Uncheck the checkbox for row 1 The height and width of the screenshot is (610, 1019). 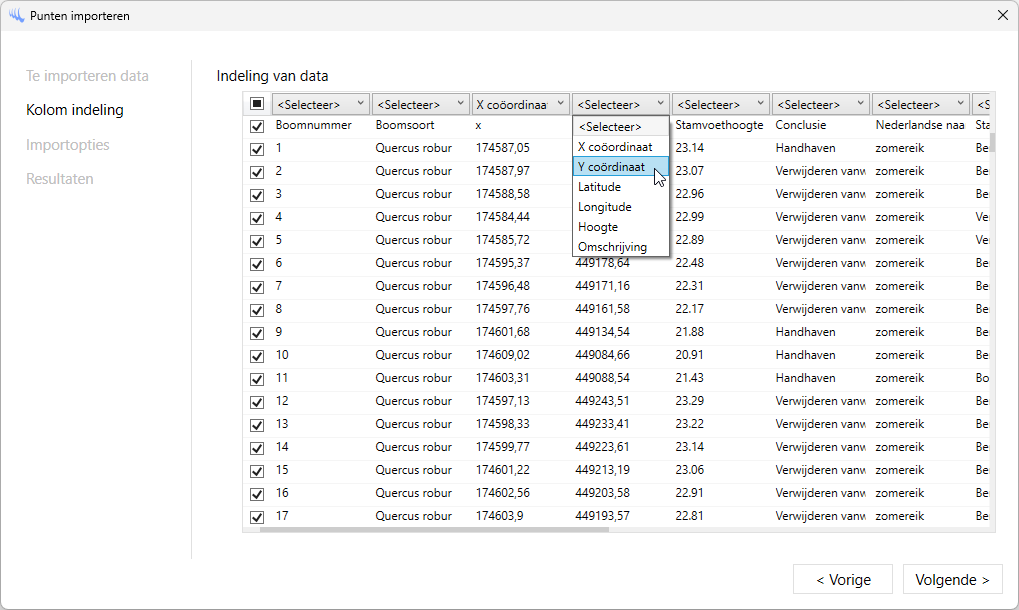(x=257, y=149)
